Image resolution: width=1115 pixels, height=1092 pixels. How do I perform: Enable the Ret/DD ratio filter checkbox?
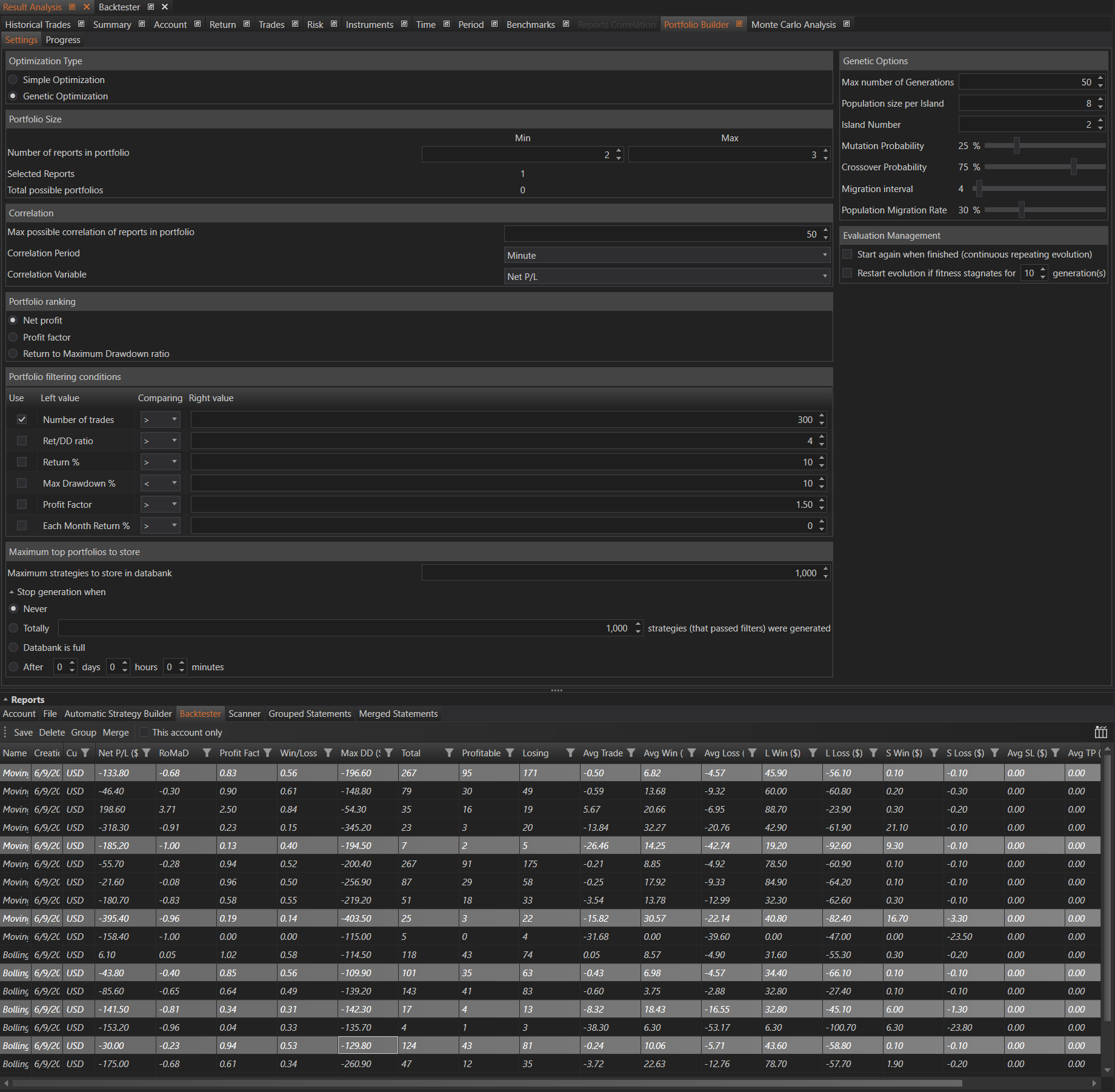point(22,441)
